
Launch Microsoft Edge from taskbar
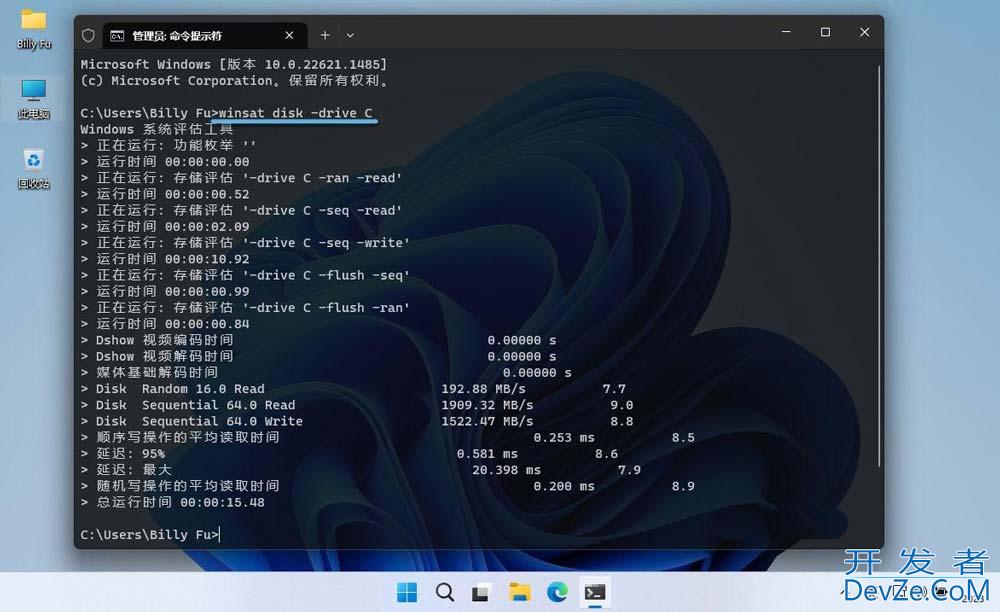[x=557, y=592]
